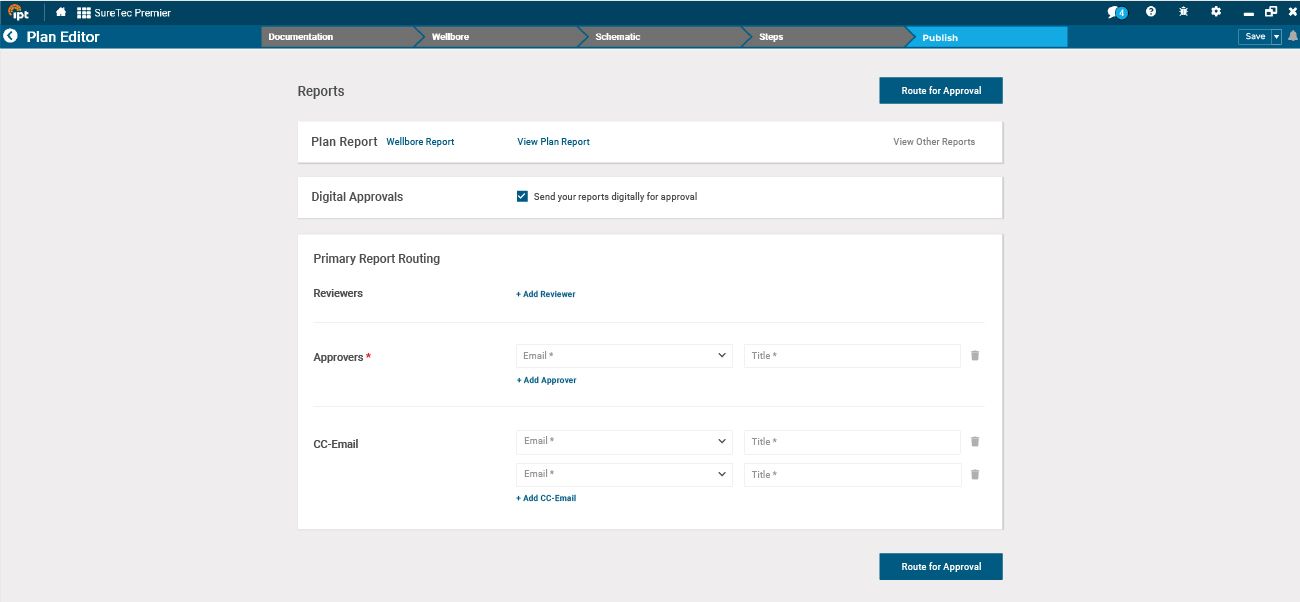This screenshot has height=602, width=1300.
Task: Go back using the Plan Editor arrow
Action: 11,37
